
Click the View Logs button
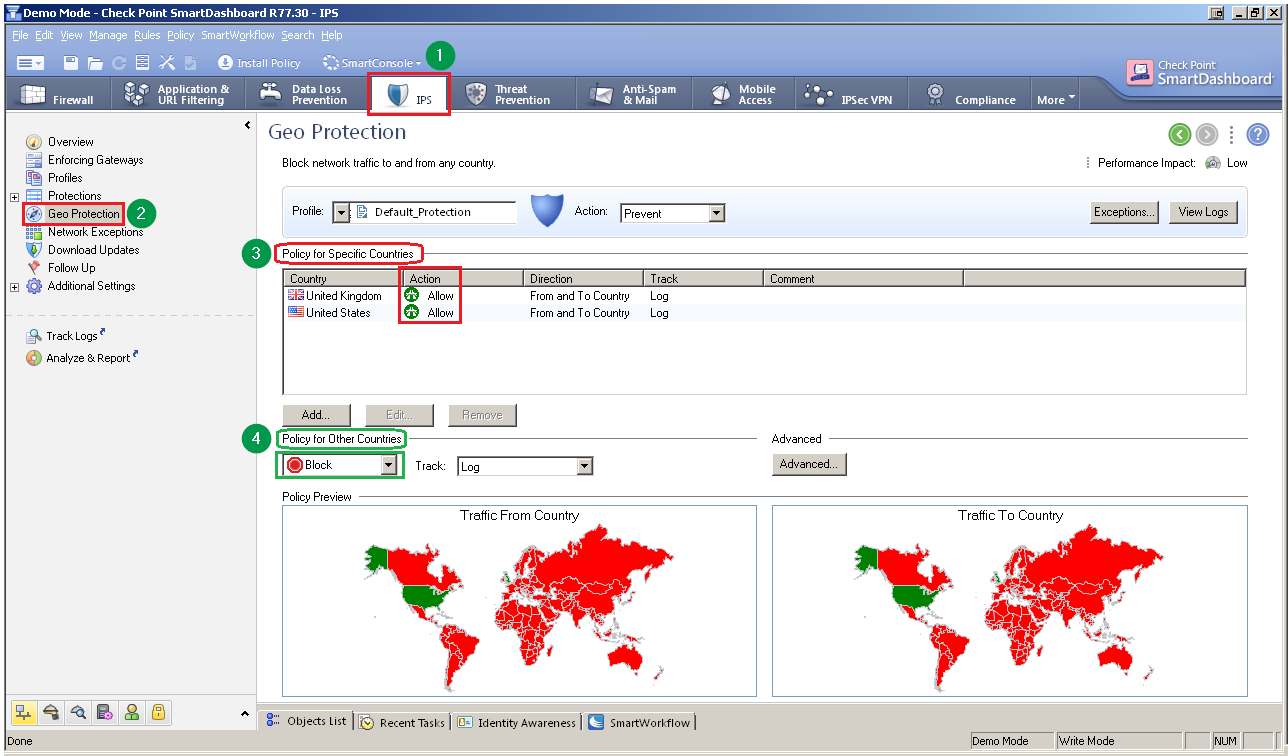(1204, 212)
